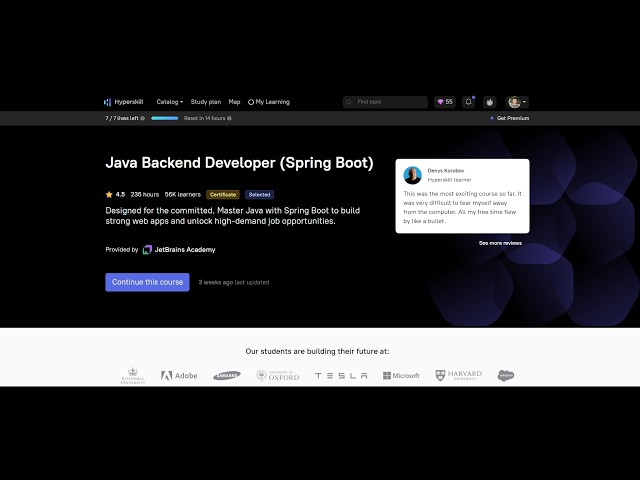Go to Study plan
The height and width of the screenshot is (480, 640).
pos(206,102)
